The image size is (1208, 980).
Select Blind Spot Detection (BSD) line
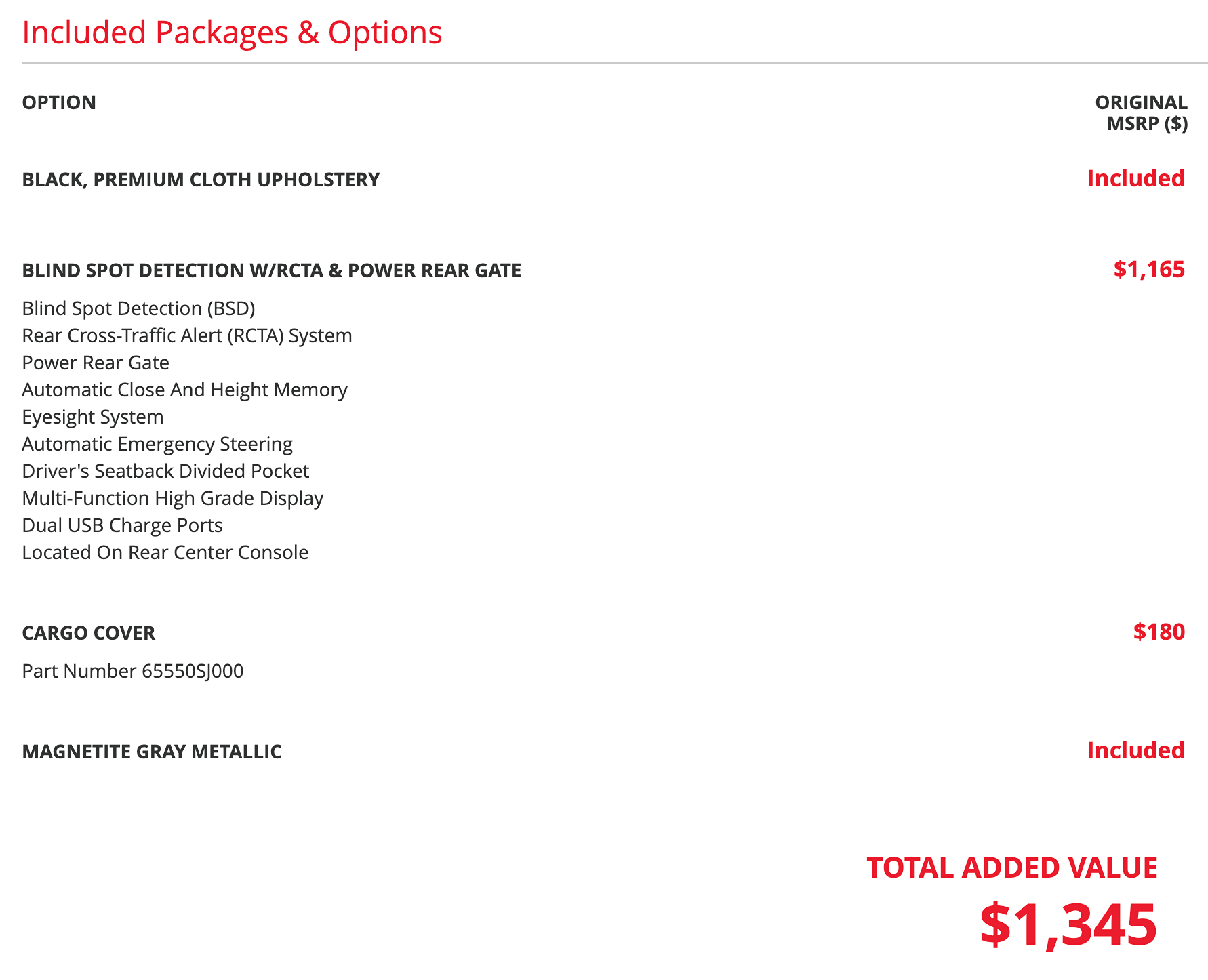[x=139, y=308]
